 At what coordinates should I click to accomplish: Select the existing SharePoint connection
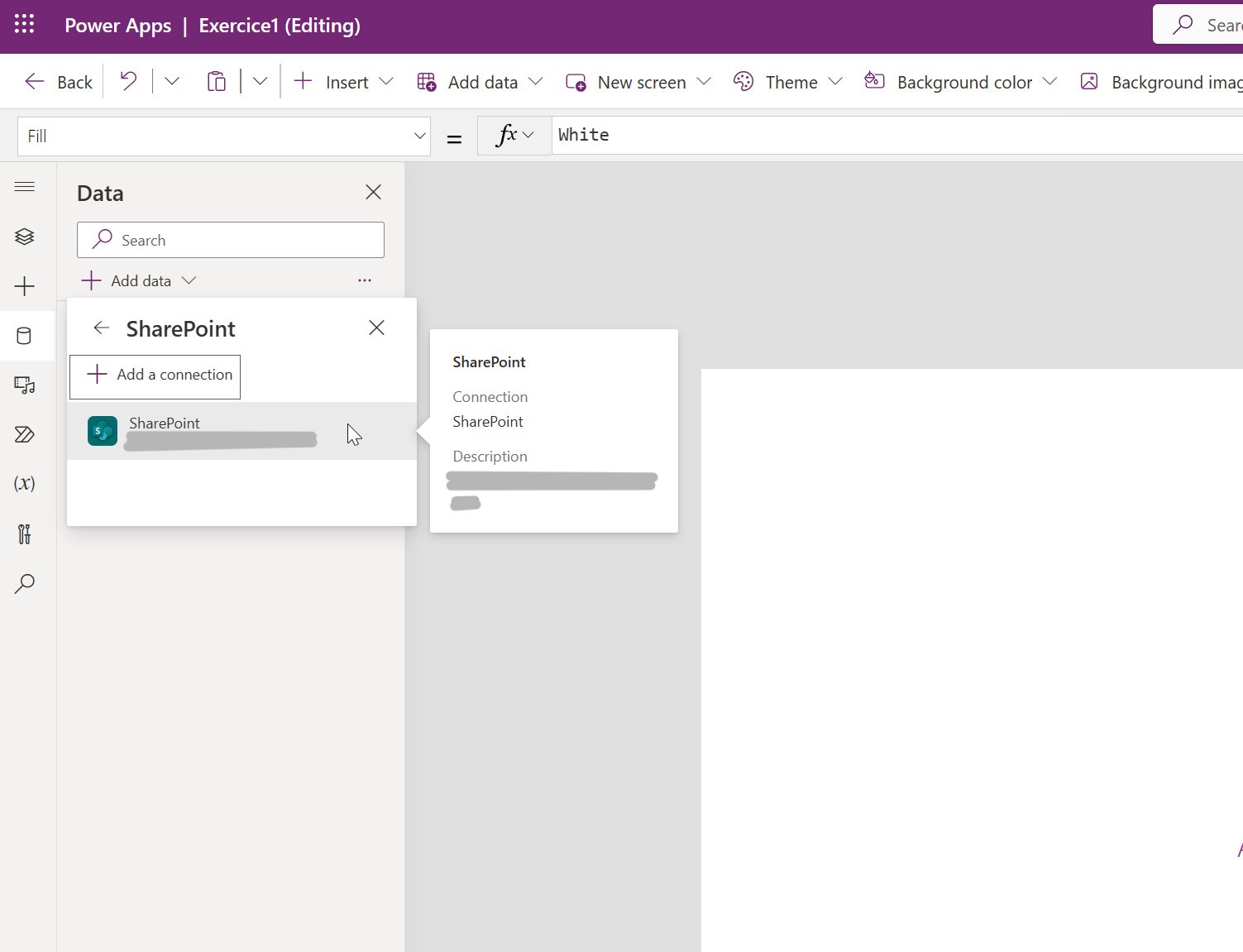tap(241, 431)
